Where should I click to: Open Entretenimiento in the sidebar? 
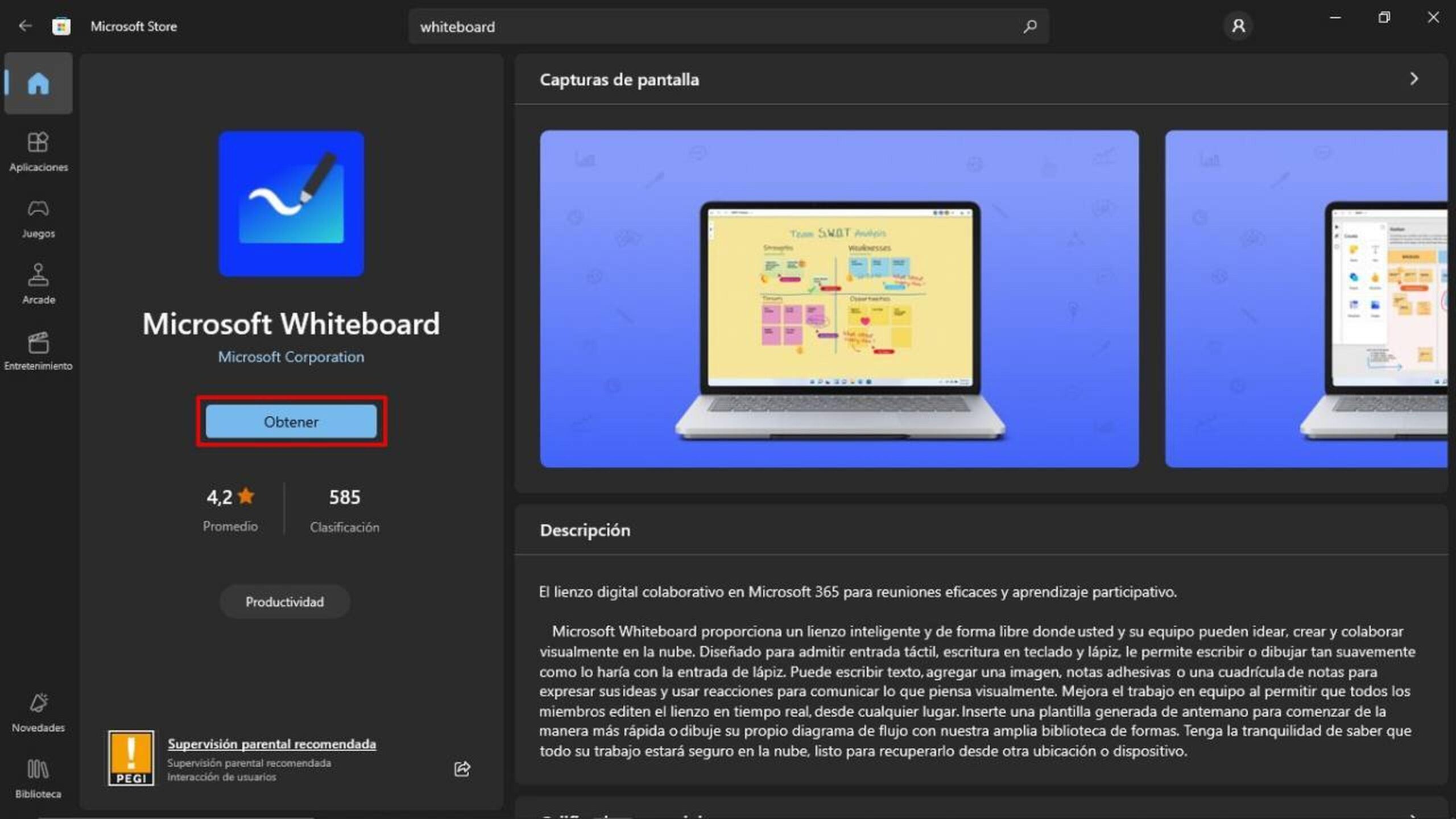38,351
